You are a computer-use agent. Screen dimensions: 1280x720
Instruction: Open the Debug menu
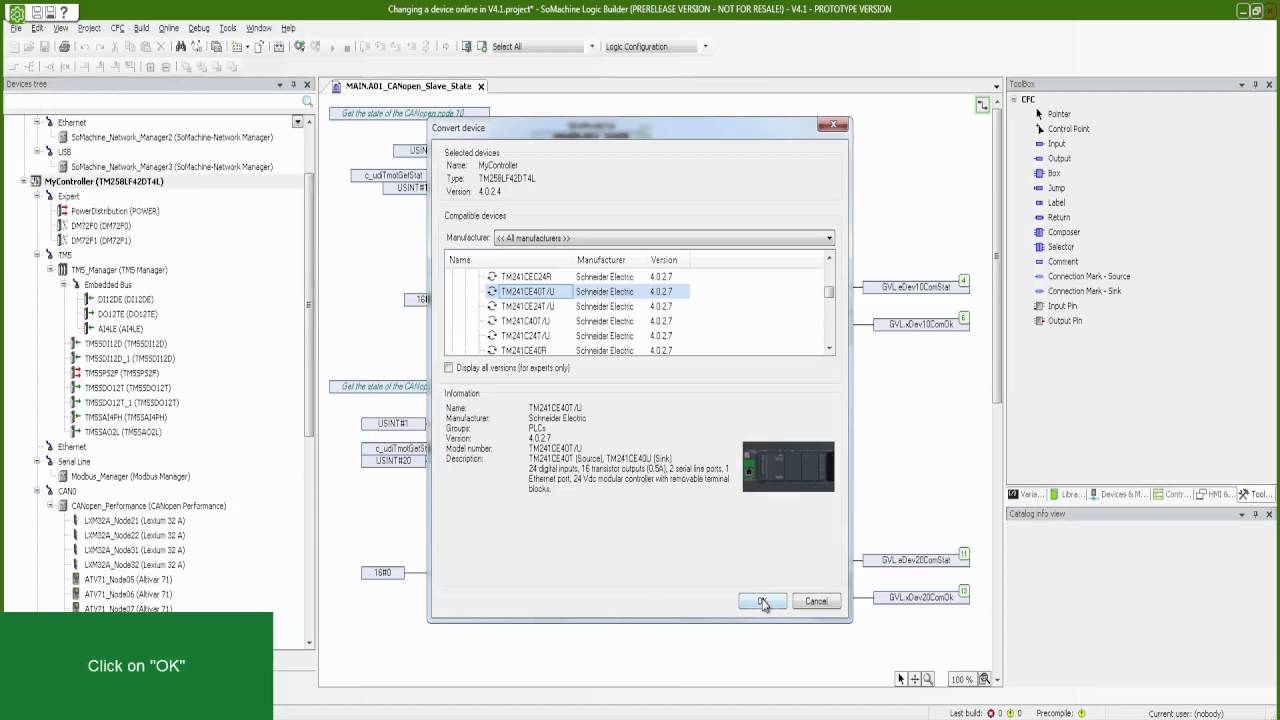click(199, 28)
